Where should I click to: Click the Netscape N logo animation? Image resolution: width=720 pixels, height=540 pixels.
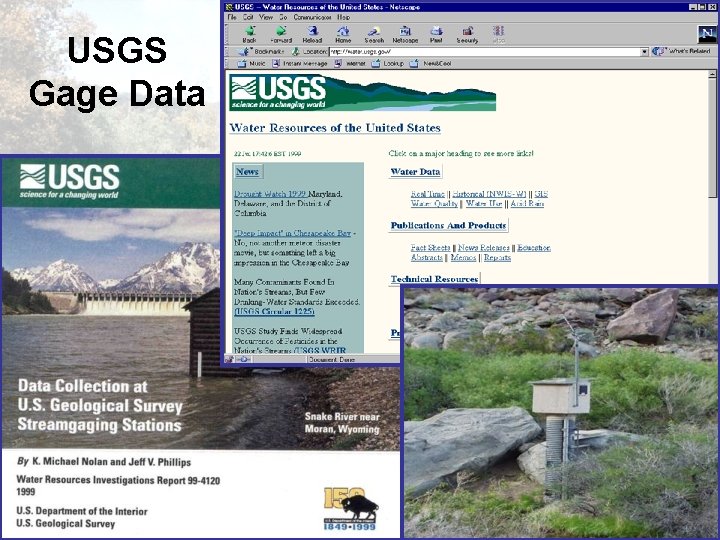tap(707, 34)
